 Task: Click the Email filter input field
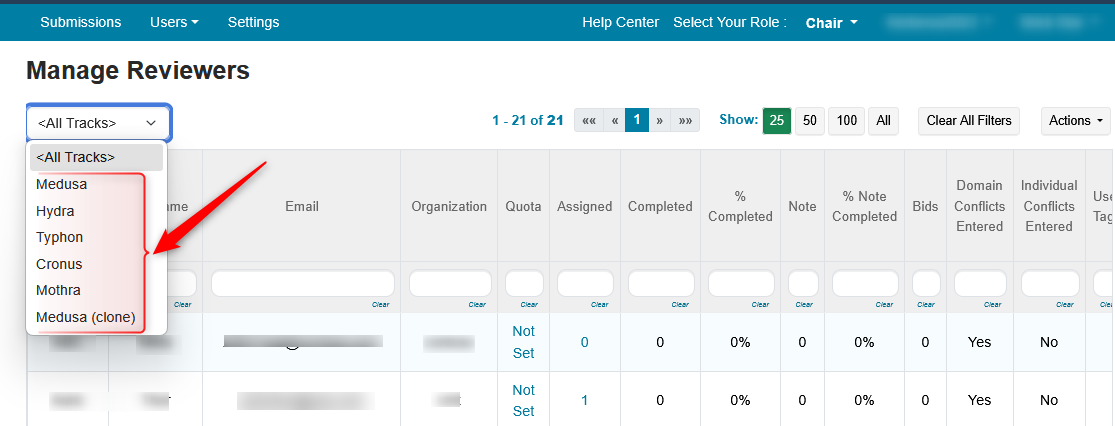302,284
